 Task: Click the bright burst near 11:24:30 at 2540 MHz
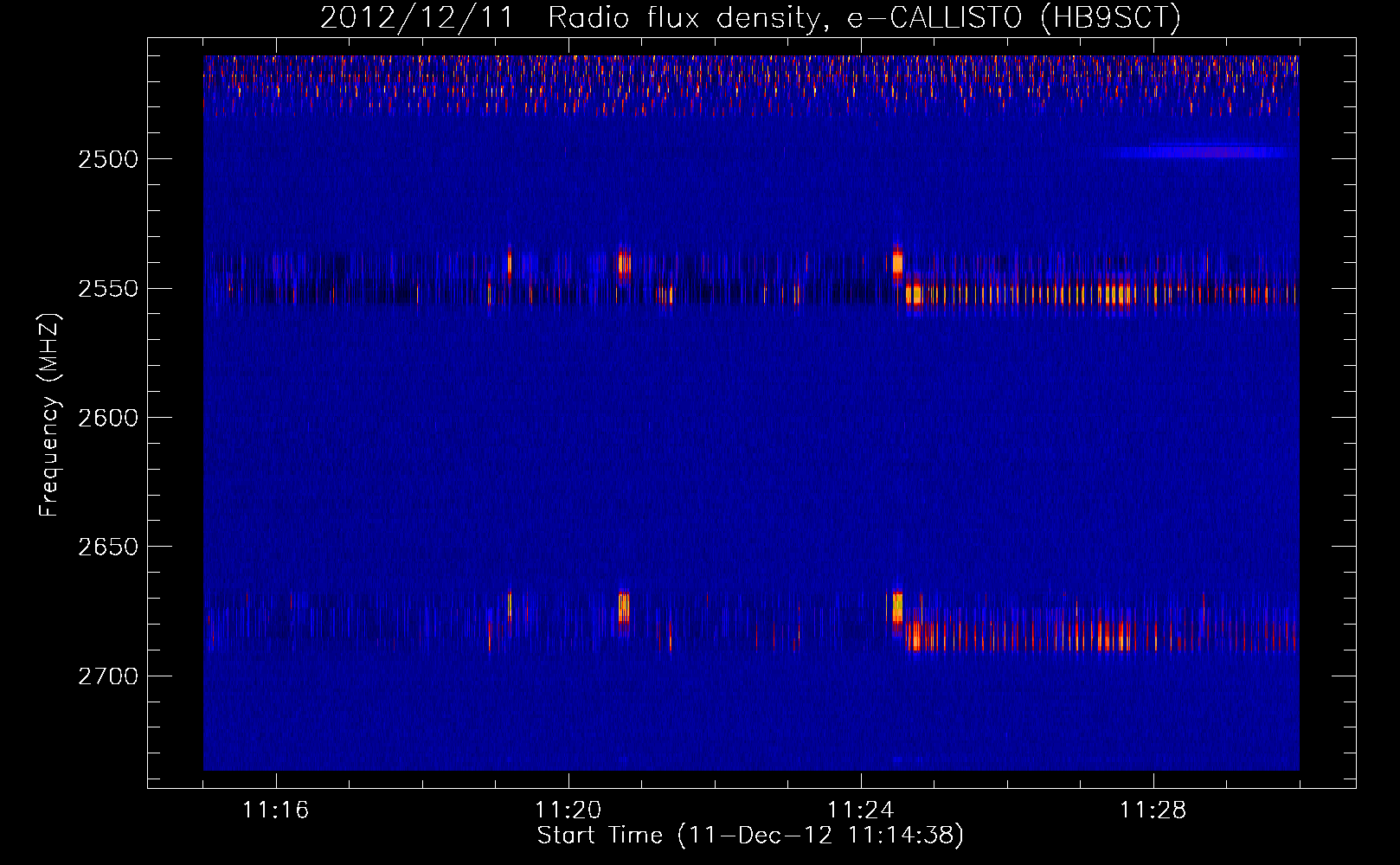click(x=897, y=262)
